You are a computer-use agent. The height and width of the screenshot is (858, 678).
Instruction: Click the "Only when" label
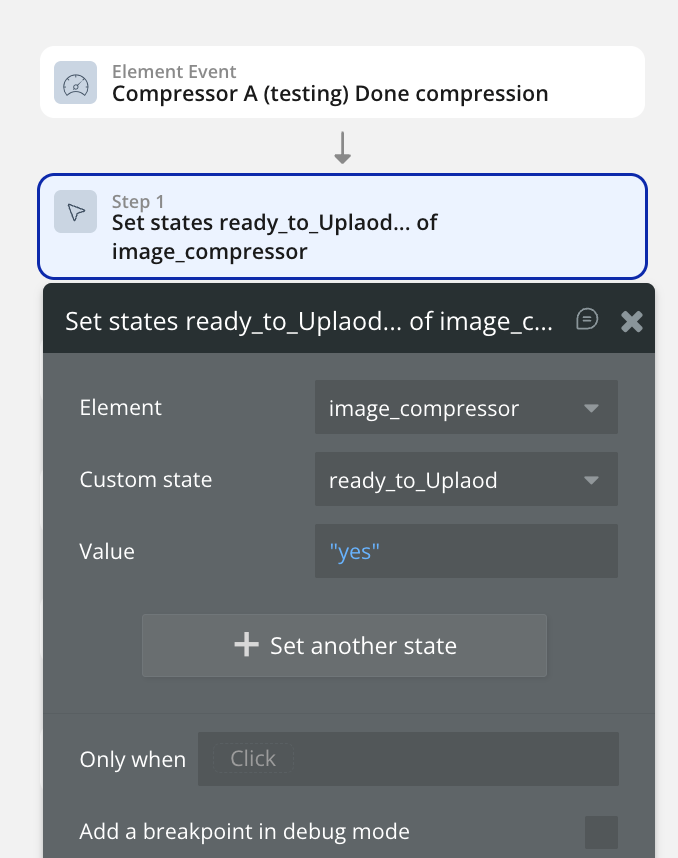[133, 760]
